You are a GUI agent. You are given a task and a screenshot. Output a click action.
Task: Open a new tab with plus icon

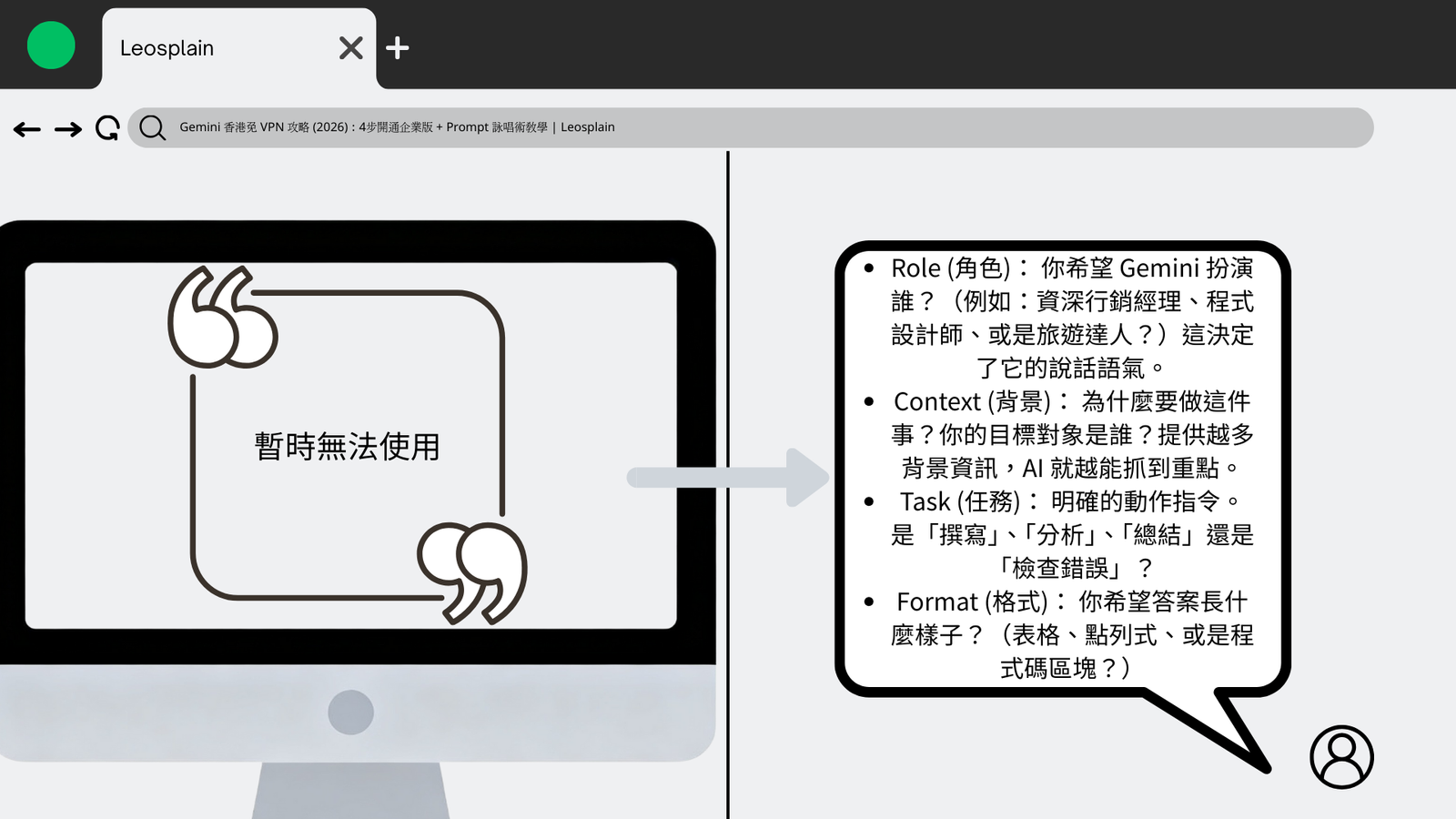pos(397,48)
